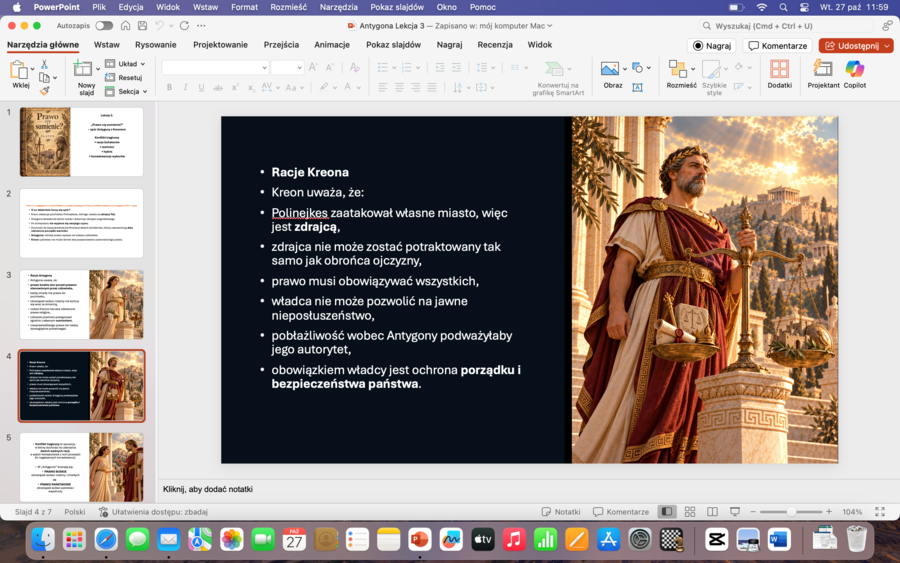Switch to reading view icon
This screenshot has height=563, width=900.
(712, 511)
